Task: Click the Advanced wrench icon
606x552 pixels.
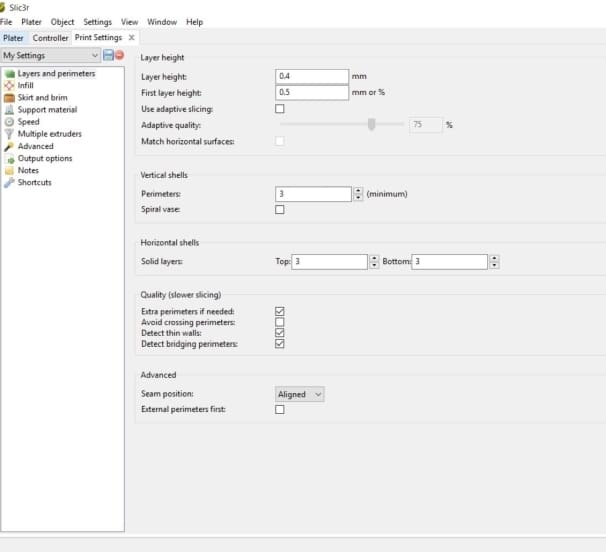Action: [9, 146]
